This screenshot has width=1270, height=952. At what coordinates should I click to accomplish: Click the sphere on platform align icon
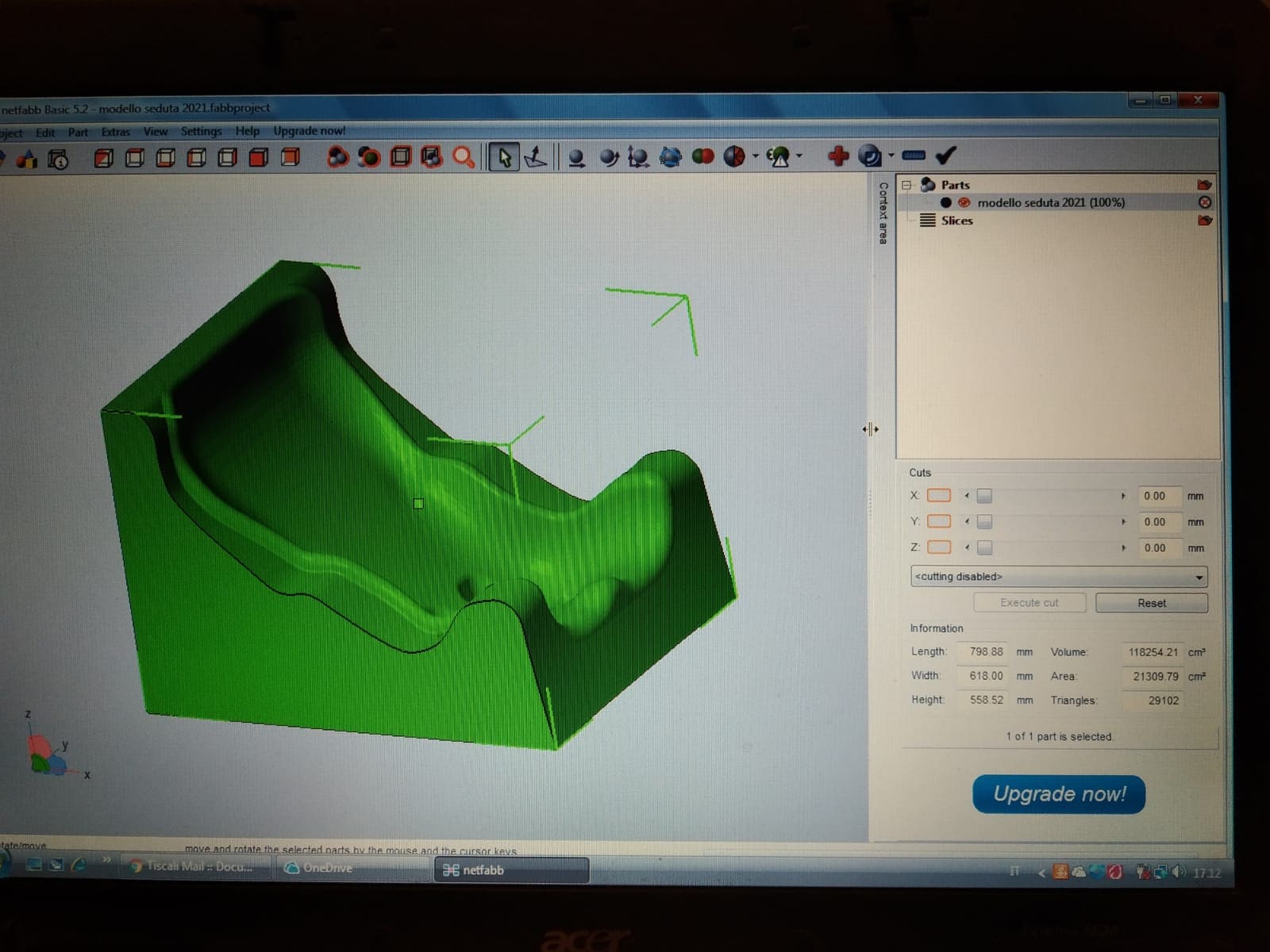(577, 158)
